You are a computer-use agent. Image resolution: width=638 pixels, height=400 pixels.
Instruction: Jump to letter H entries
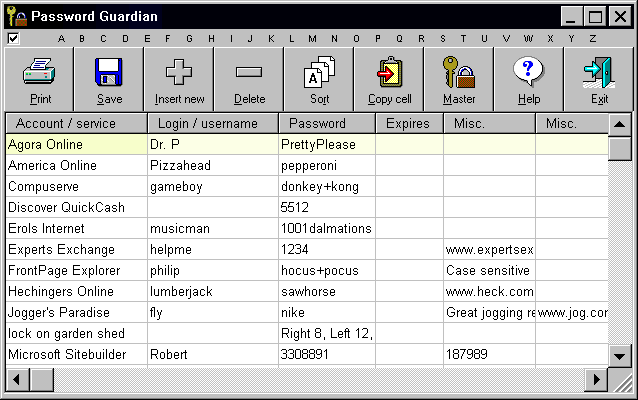coord(211,39)
